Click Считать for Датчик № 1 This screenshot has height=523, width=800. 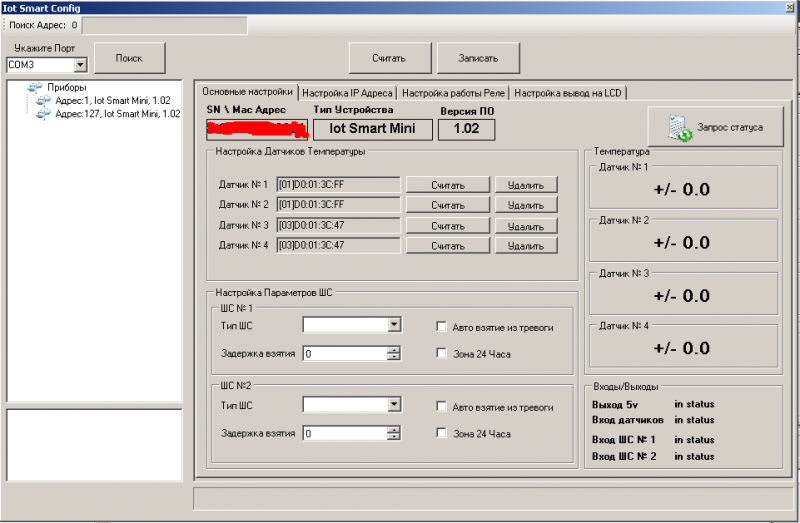tap(448, 185)
